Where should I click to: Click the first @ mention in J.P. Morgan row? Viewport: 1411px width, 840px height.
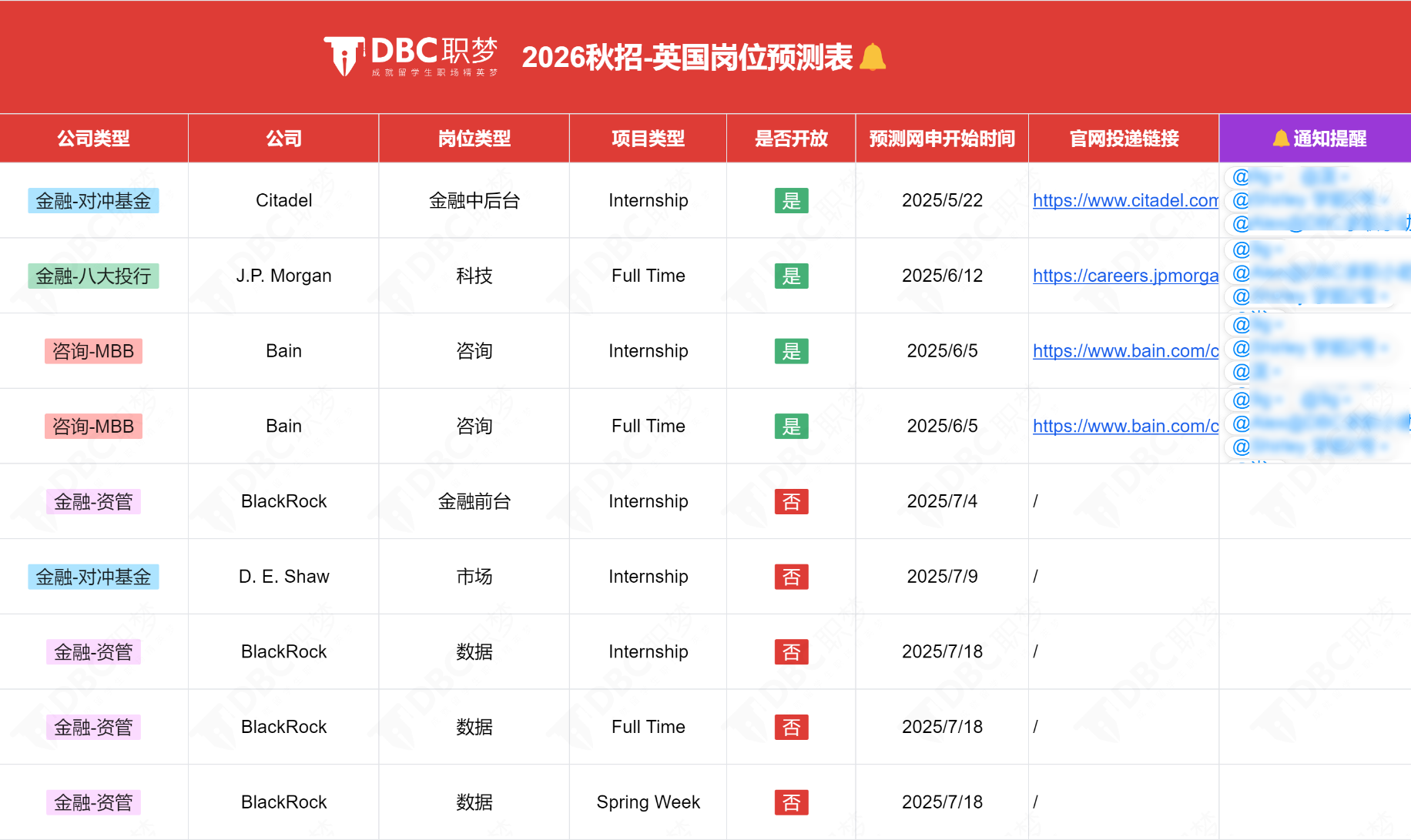tap(1258, 249)
